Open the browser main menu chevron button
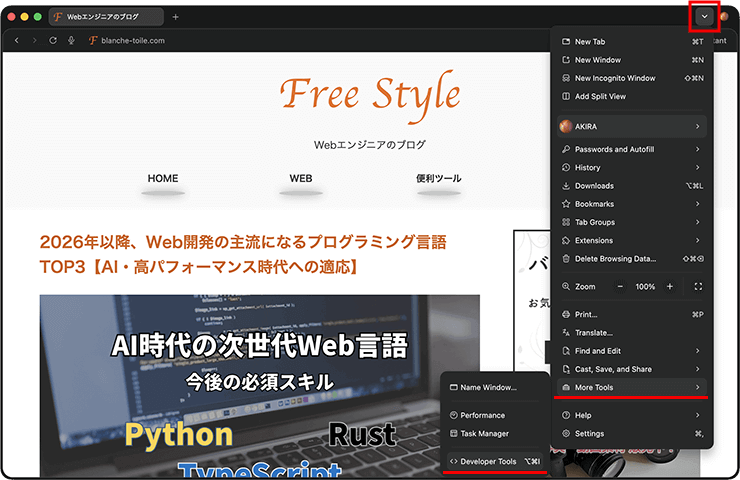 704,17
